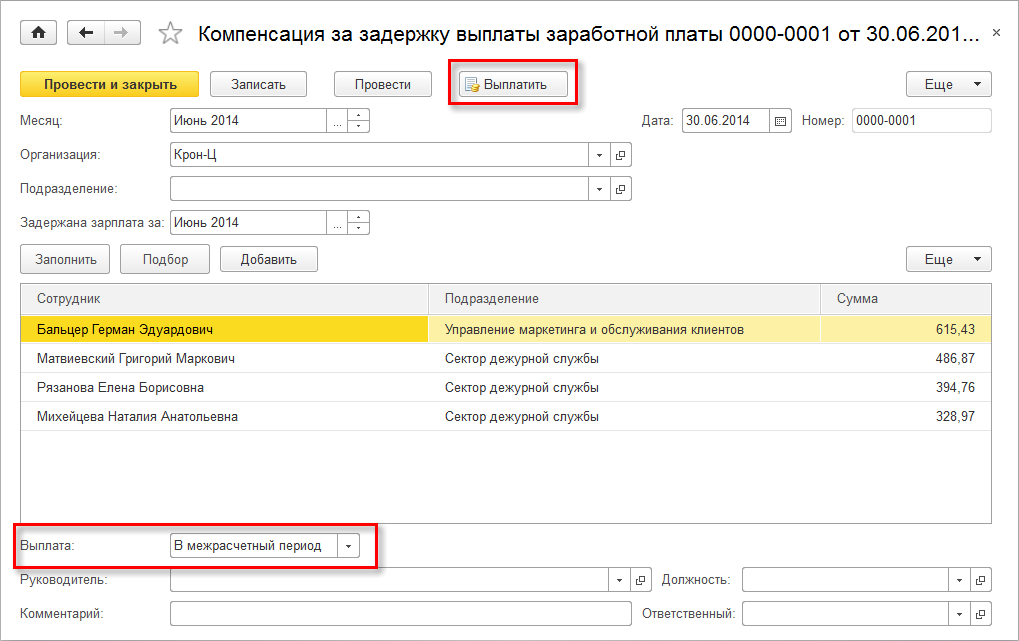The height and width of the screenshot is (641, 1019).
Task: Sort by the Сумма column header
Action: point(905,298)
